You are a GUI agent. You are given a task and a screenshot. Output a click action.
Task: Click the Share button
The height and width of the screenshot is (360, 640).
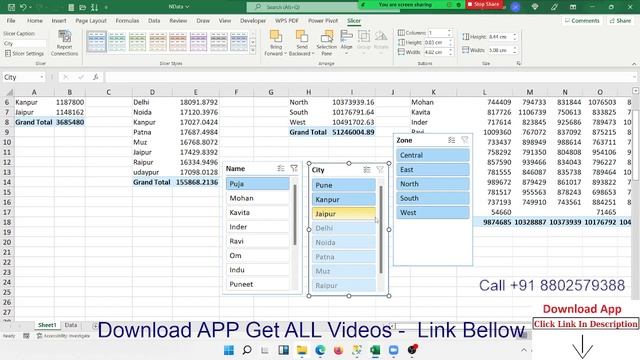tap(620, 20)
